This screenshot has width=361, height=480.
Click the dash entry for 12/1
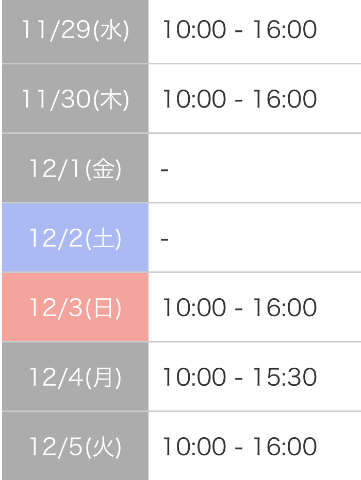[164, 170]
